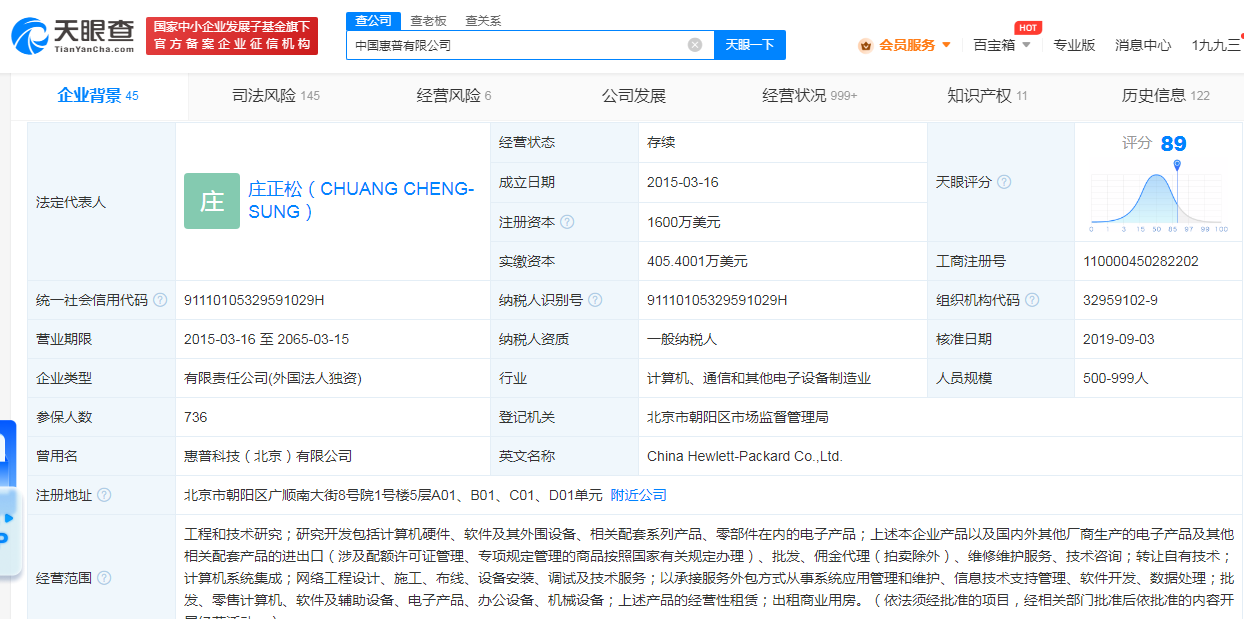Select the approval date 2019-09-03
Viewport: 1244px width, 619px height.
coord(1119,339)
